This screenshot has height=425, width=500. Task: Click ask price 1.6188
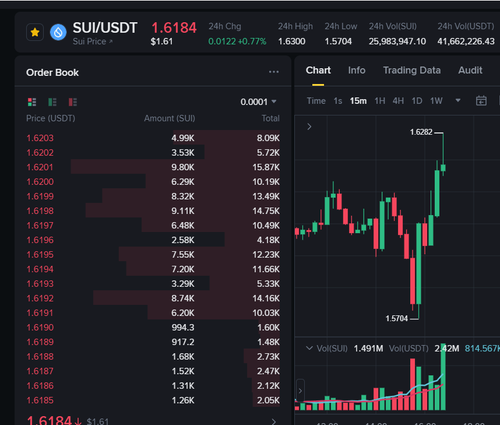tap(40, 357)
